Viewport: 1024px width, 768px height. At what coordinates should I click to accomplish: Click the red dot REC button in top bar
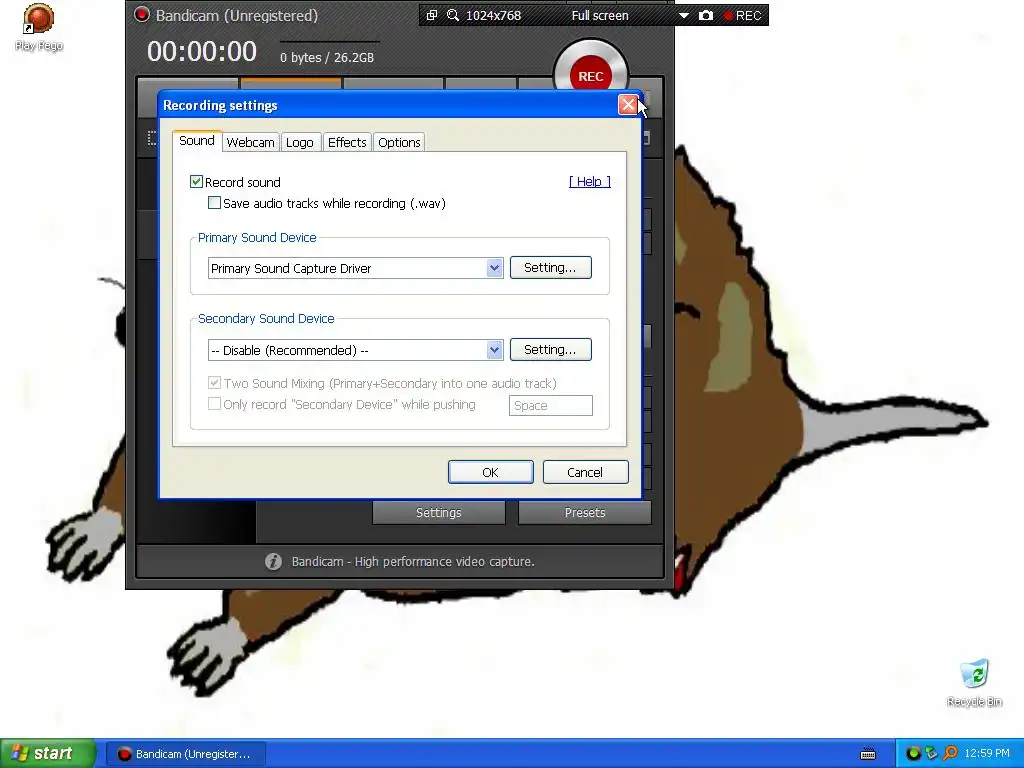(x=743, y=15)
